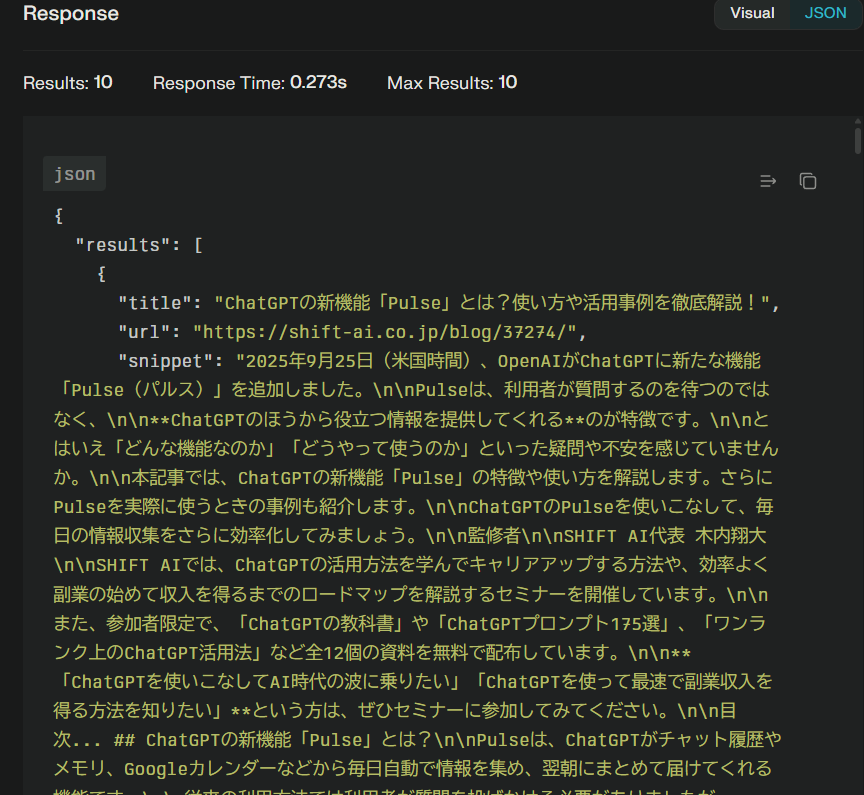The height and width of the screenshot is (795, 864).
Task: Click the code block scrollbar thumb
Action: [x=857, y=142]
